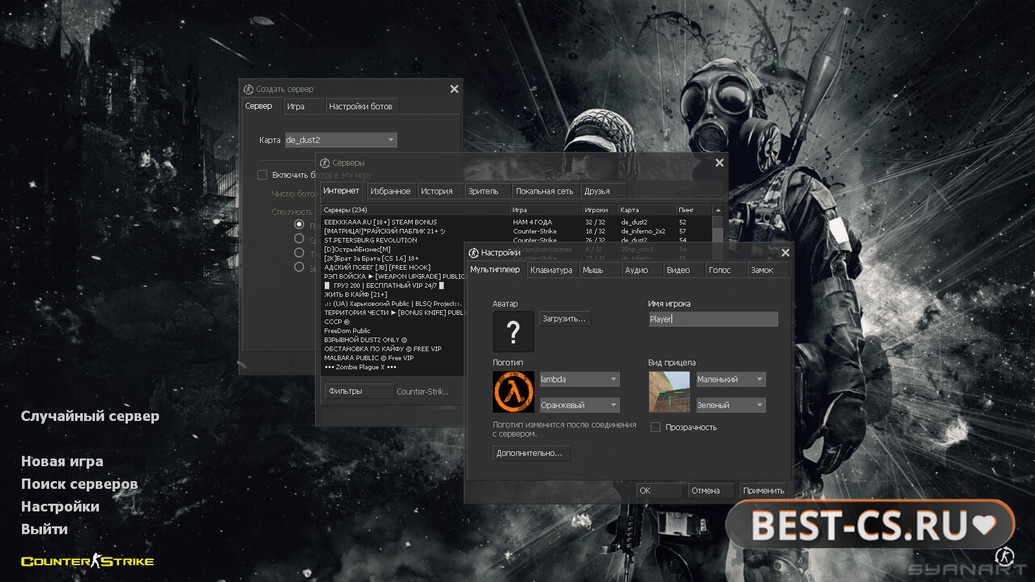This screenshot has width=1035, height=582.
Task: Click the 'Применить' button
Action: click(x=763, y=490)
